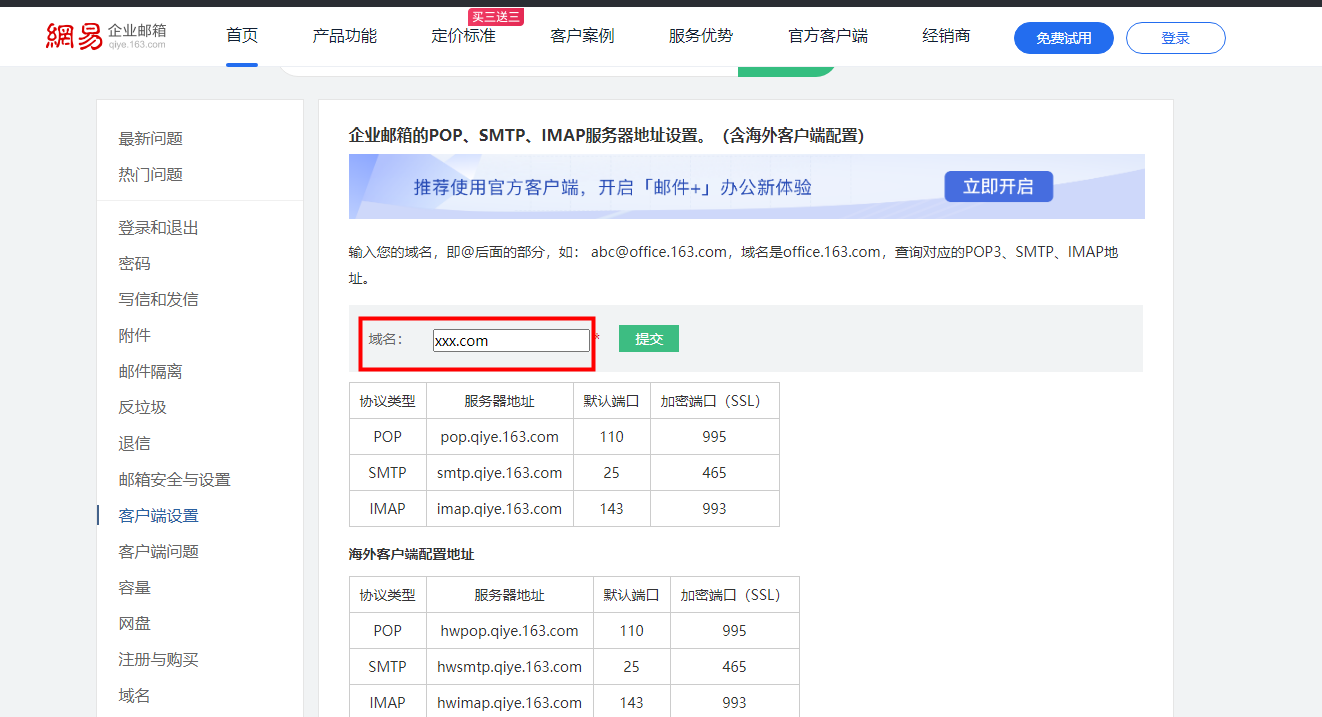Image resolution: width=1322 pixels, height=717 pixels.
Task: Click the 登录 button
Action: [x=1175, y=37]
